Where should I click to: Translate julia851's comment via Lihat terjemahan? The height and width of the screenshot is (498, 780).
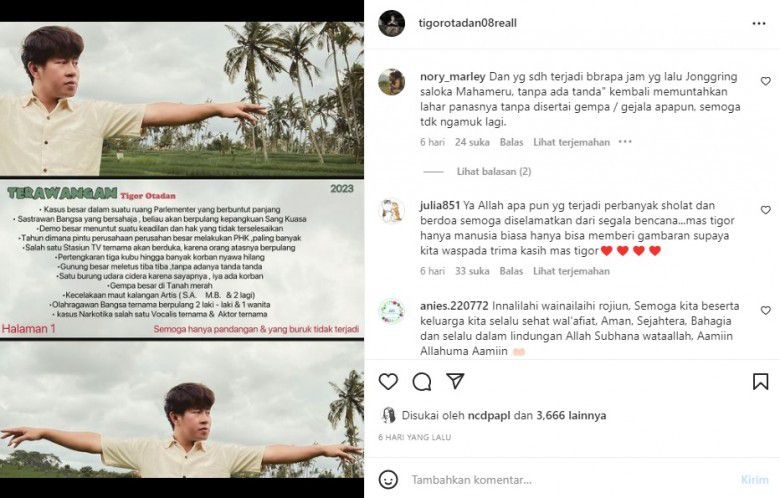(571, 271)
